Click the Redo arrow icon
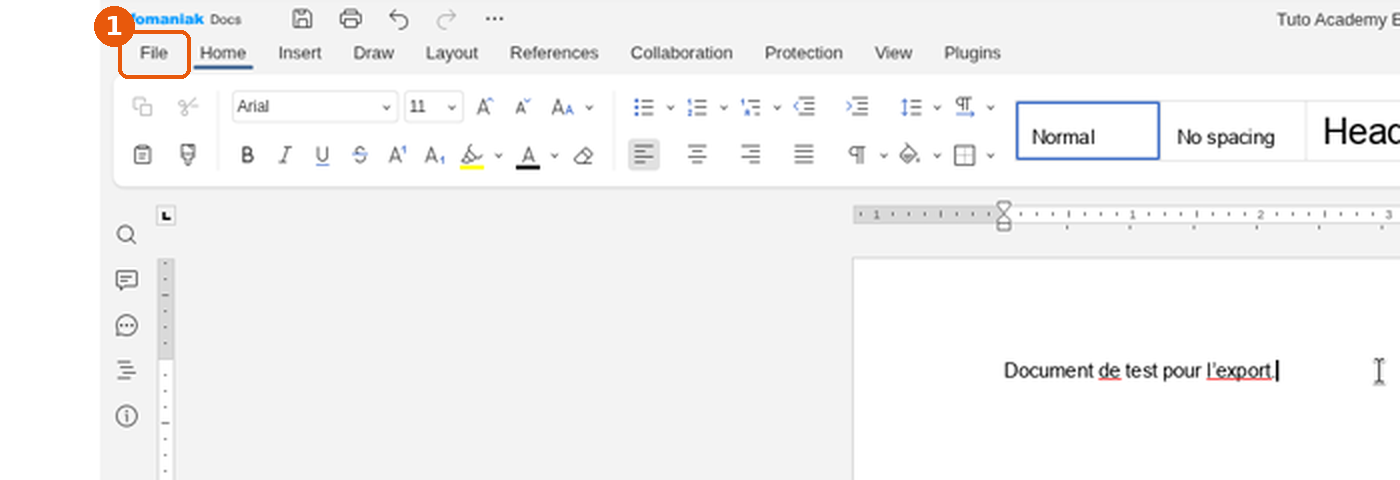The height and width of the screenshot is (480, 1400). click(x=446, y=18)
